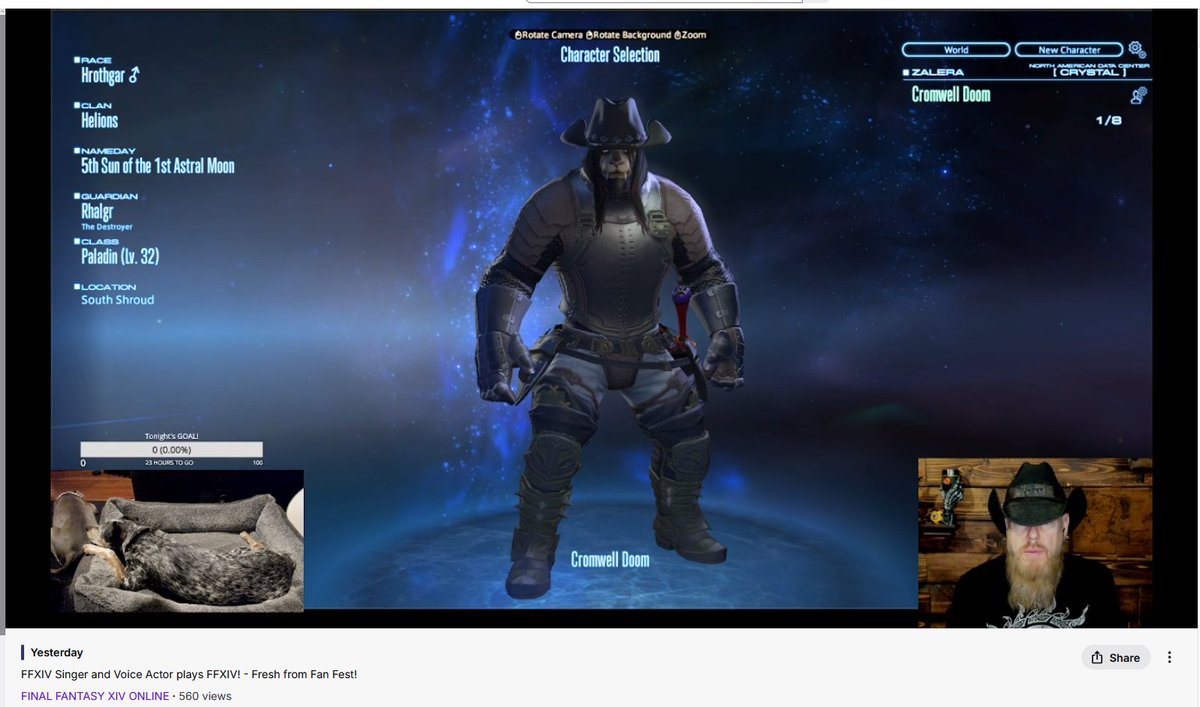The width and height of the screenshot is (1200, 707).
Task: Click the nameday 5th Sun of 1st Astral Moon
Action: (x=158, y=166)
